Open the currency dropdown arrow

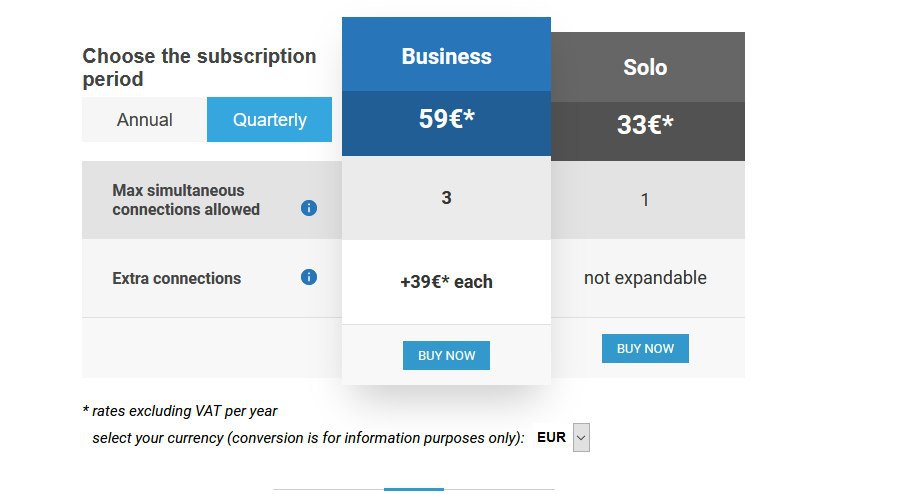[581, 438]
